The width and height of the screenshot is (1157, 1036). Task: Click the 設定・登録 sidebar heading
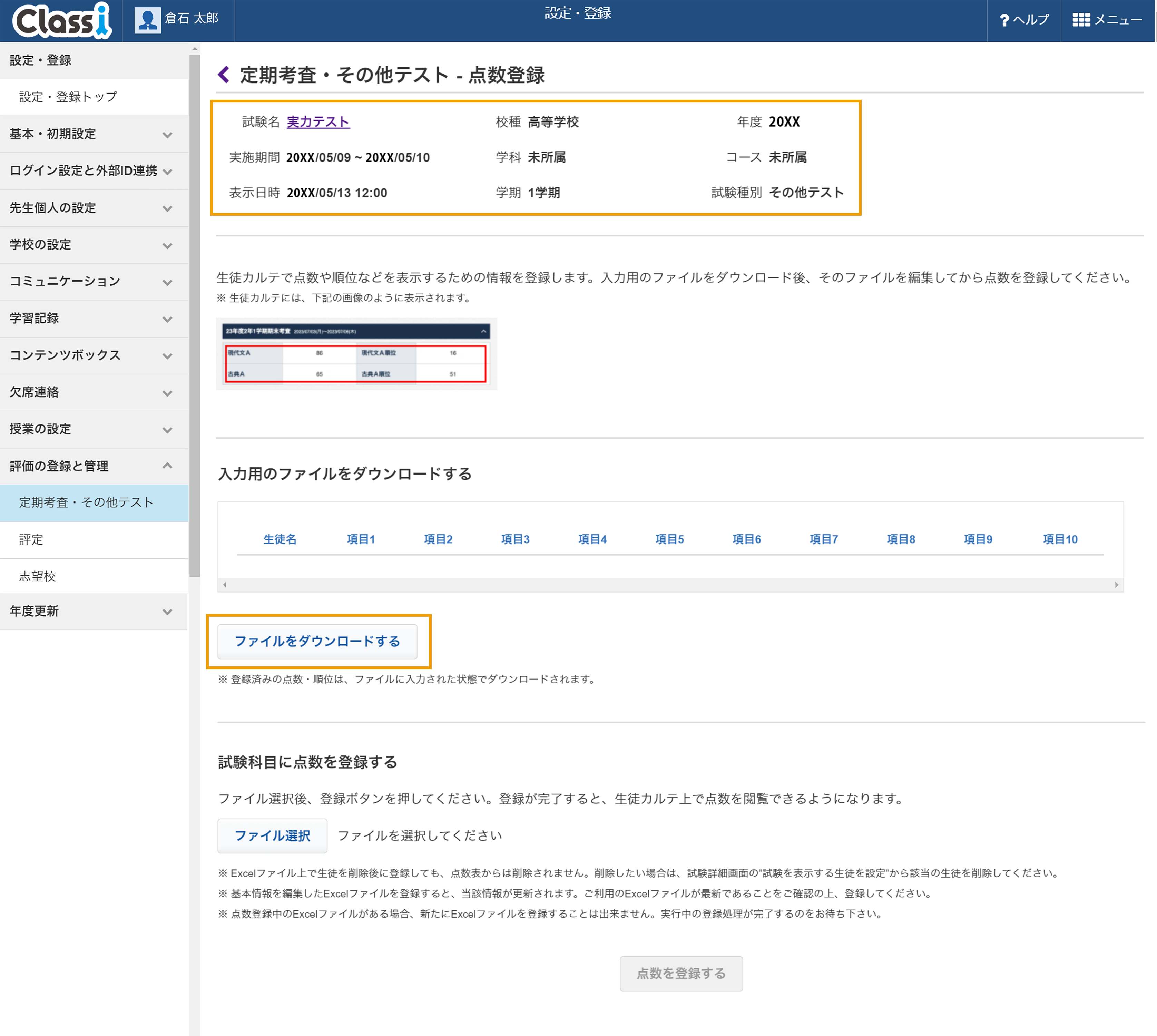[94, 60]
